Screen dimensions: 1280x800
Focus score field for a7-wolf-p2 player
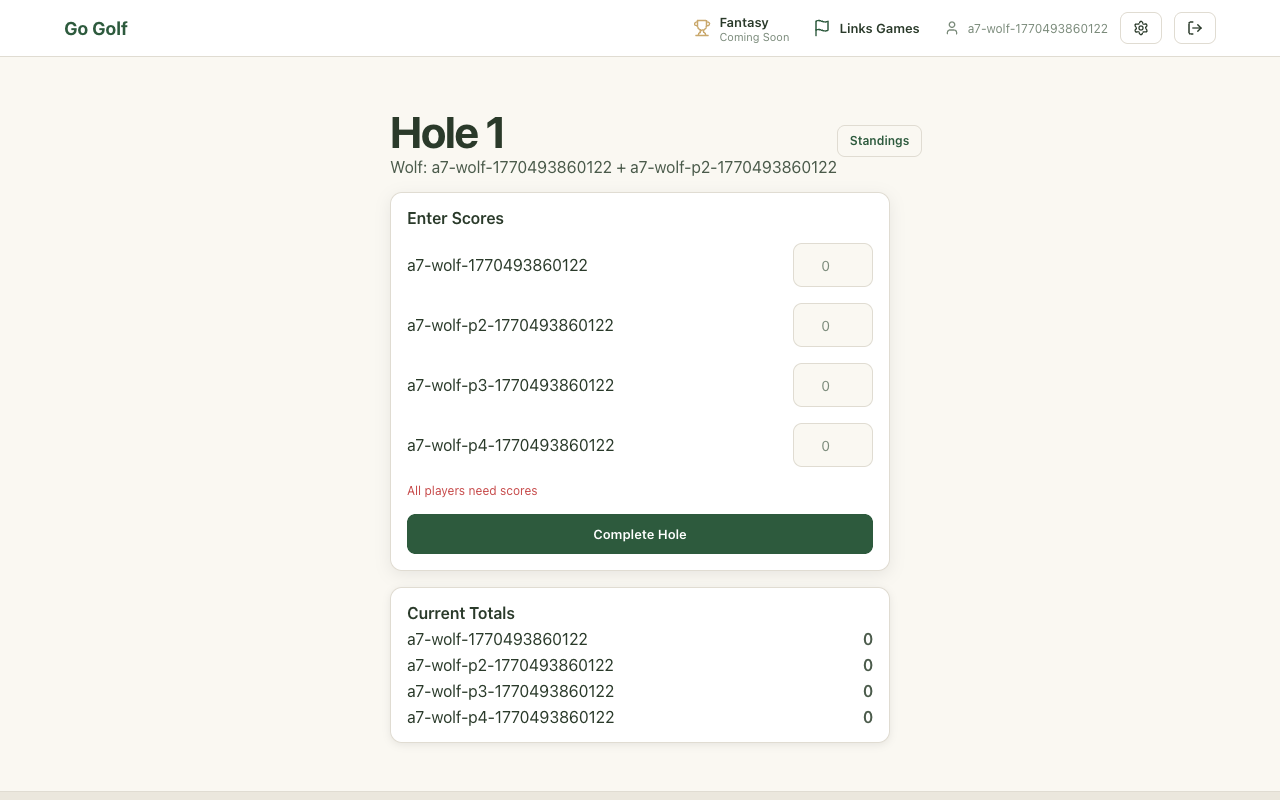[832, 326]
